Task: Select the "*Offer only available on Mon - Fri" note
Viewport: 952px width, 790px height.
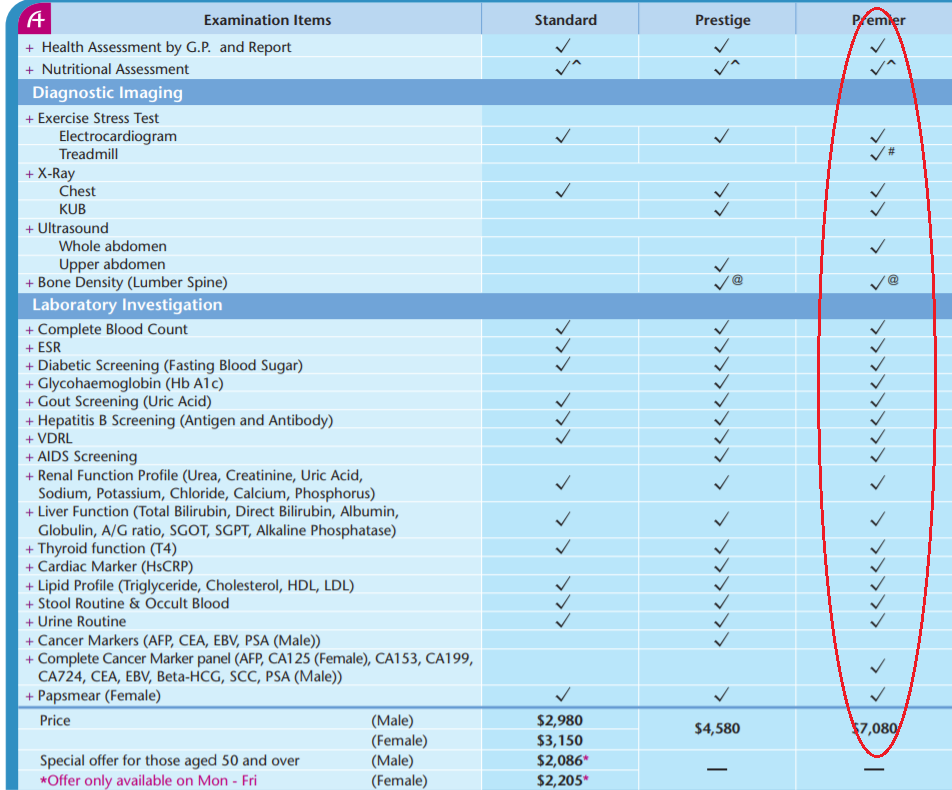Action: click(148, 781)
